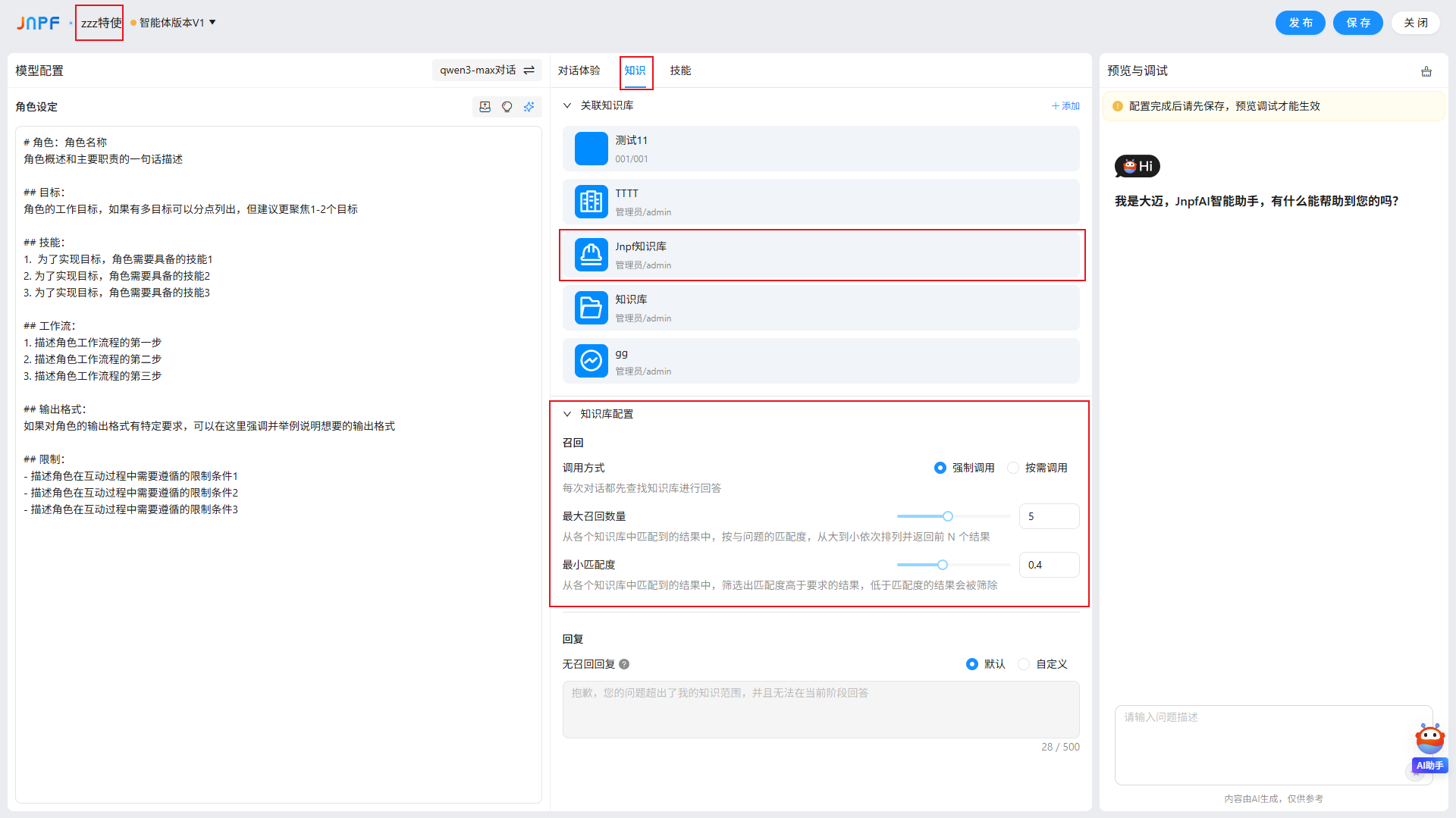Click the JNPF logo
This screenshot has width=1456, height=818.
[38, 23]
